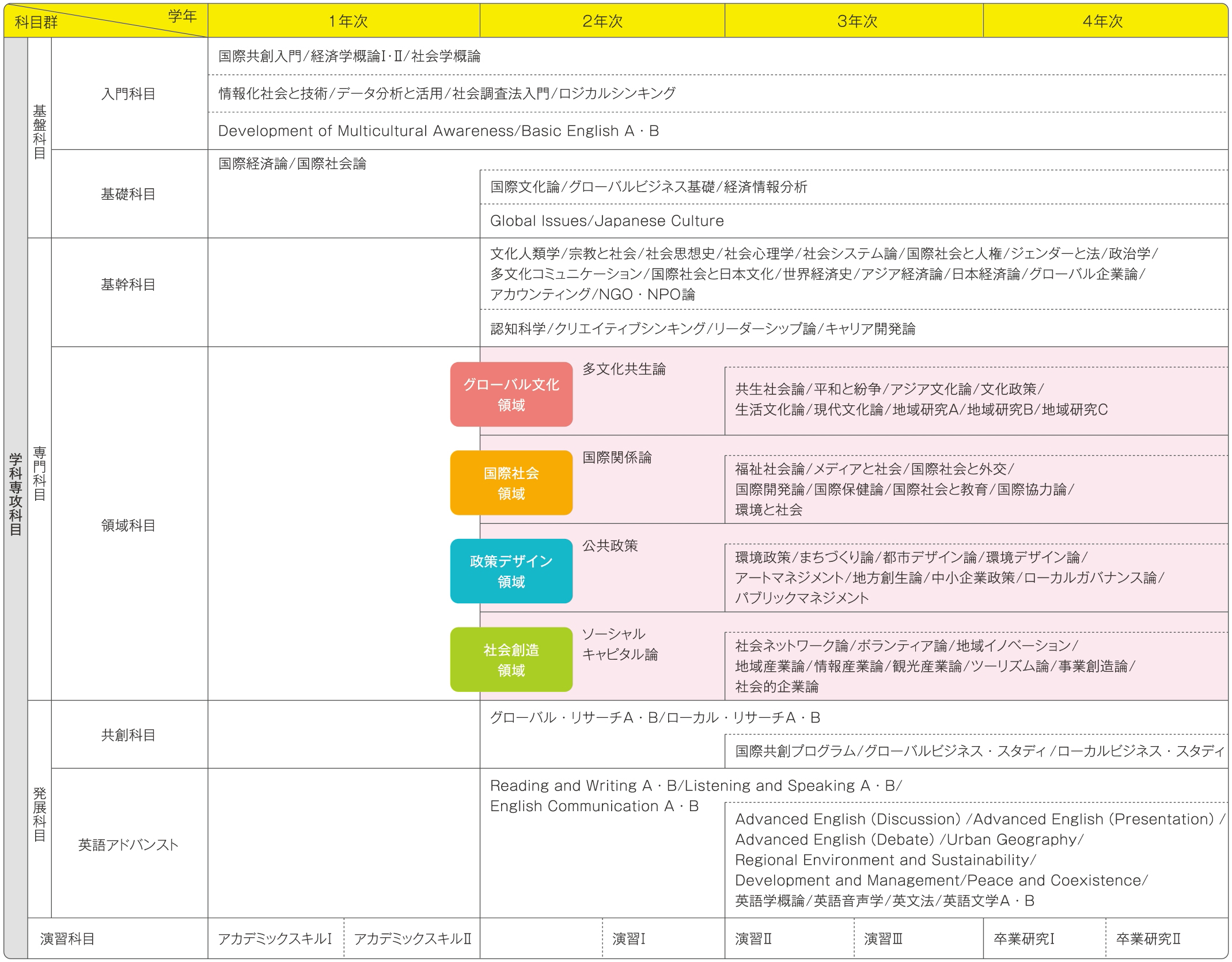
Task: Select the green 社会創造領域 badge
Action: 511,660
